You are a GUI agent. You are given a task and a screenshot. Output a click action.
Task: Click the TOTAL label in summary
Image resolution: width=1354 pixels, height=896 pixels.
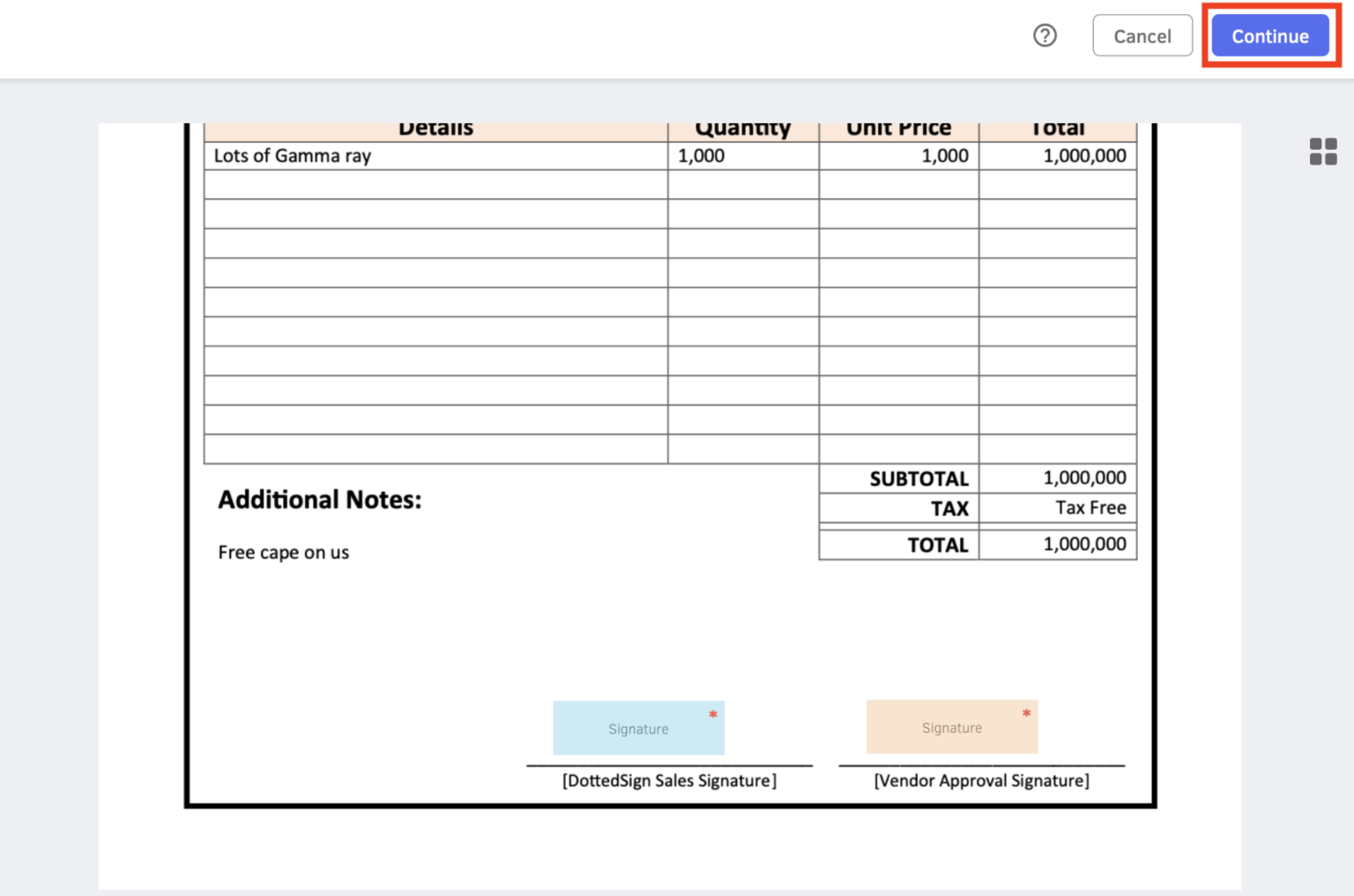pos(938,545)
